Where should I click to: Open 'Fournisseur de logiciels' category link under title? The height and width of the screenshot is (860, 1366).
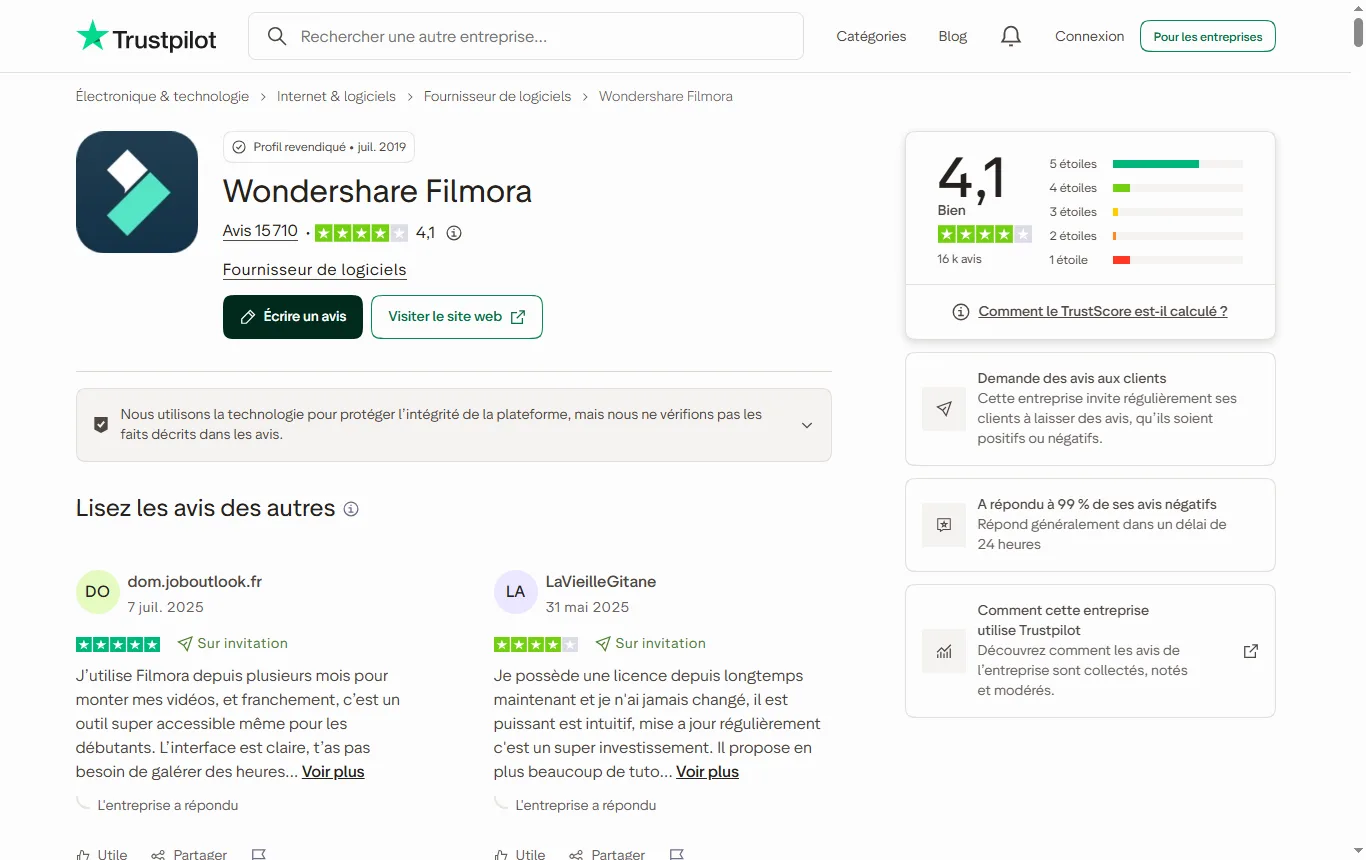pyautogui.click(x=315, y=270)
